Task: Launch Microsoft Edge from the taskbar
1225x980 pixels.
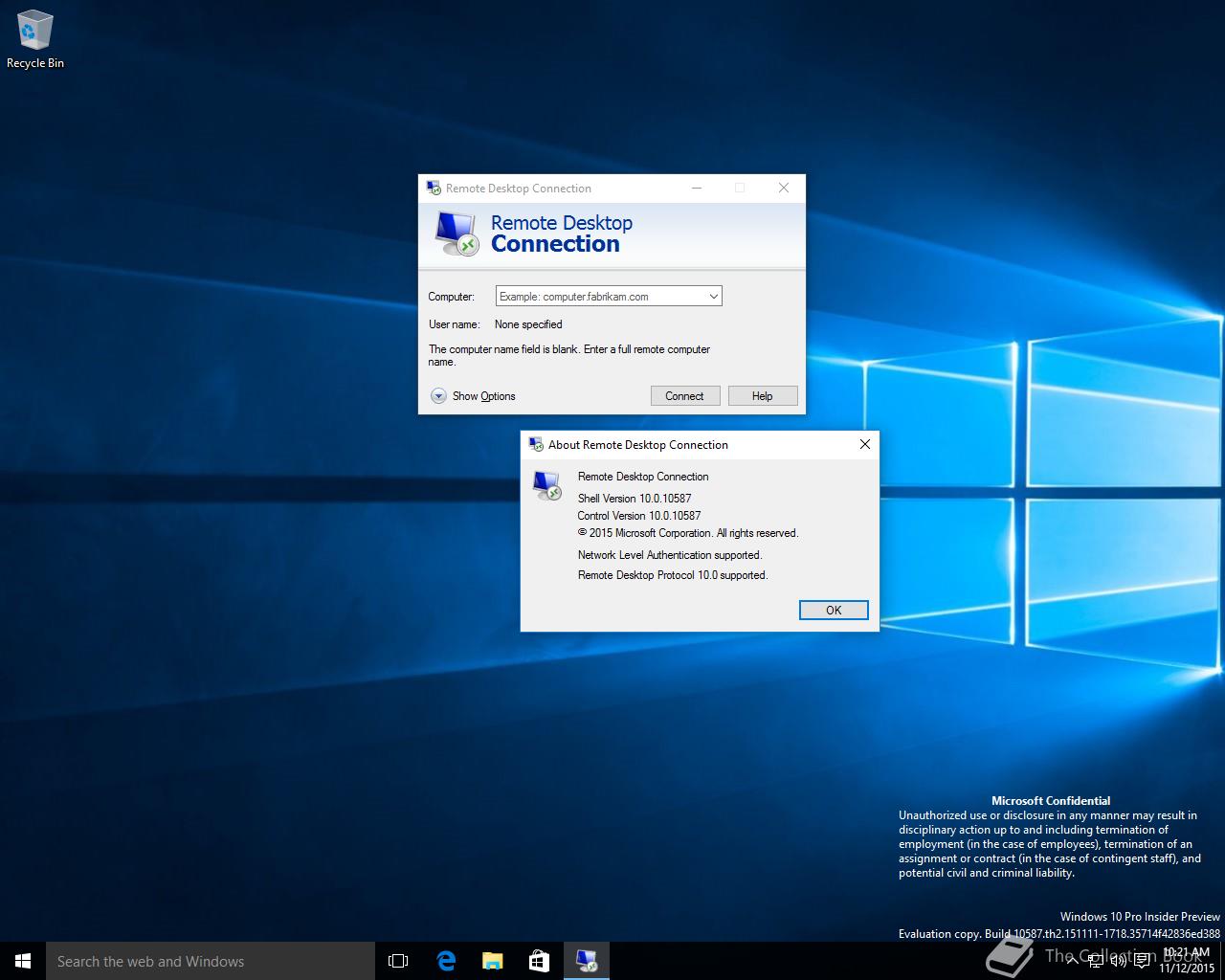Action: click(x=446, y=961)
